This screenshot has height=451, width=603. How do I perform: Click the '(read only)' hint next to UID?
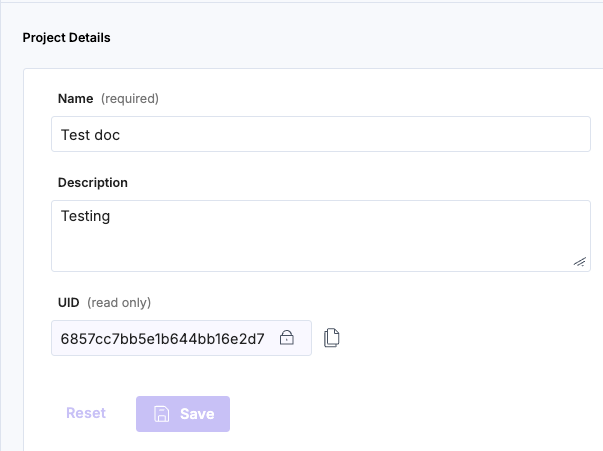(119, 302)
